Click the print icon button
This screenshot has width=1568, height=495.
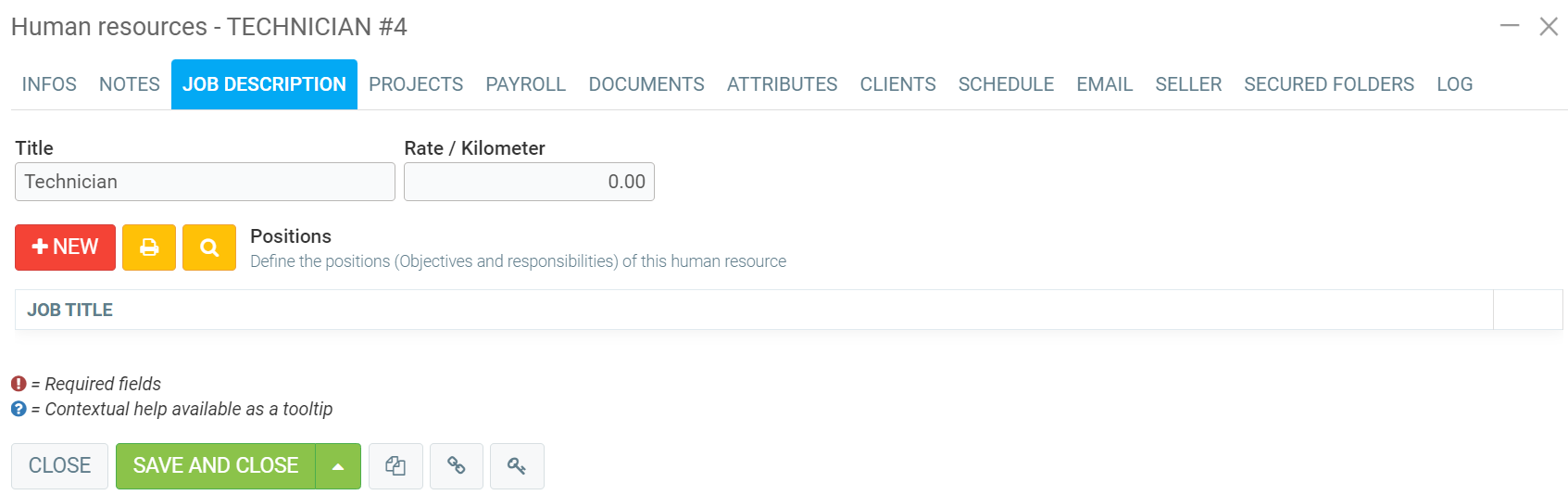(x=149, y=247)
